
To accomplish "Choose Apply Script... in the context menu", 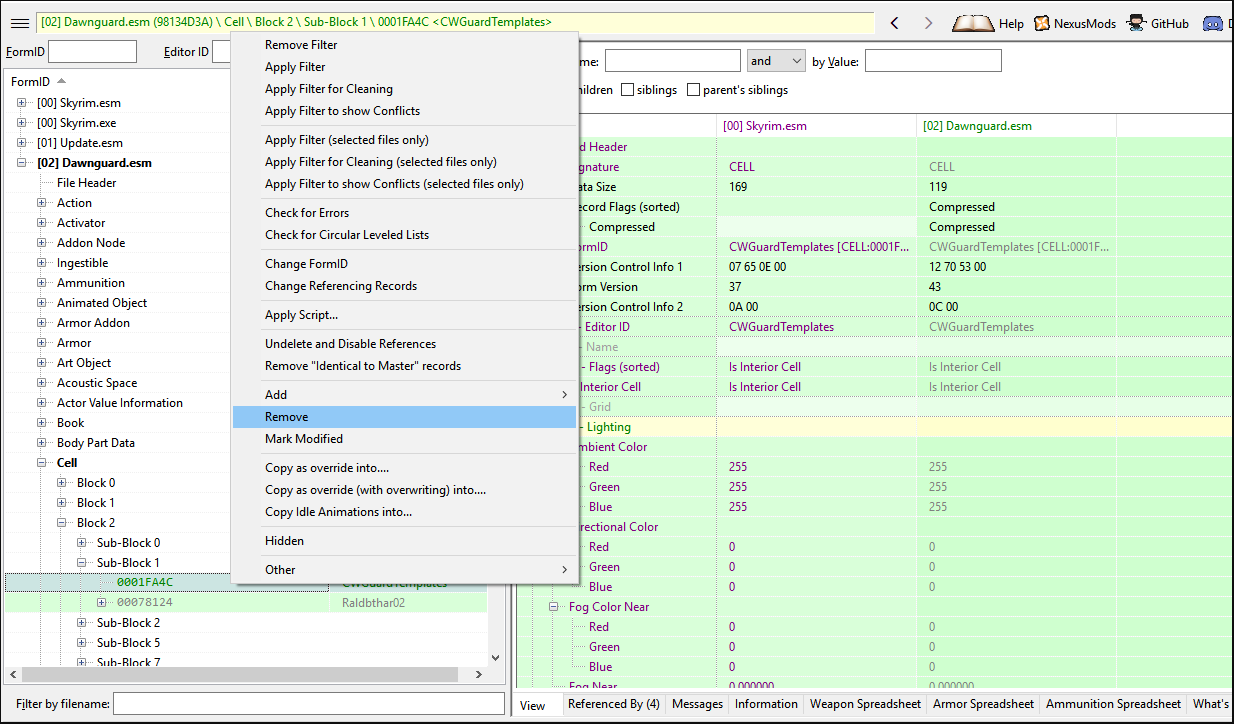I will [301, 315].
